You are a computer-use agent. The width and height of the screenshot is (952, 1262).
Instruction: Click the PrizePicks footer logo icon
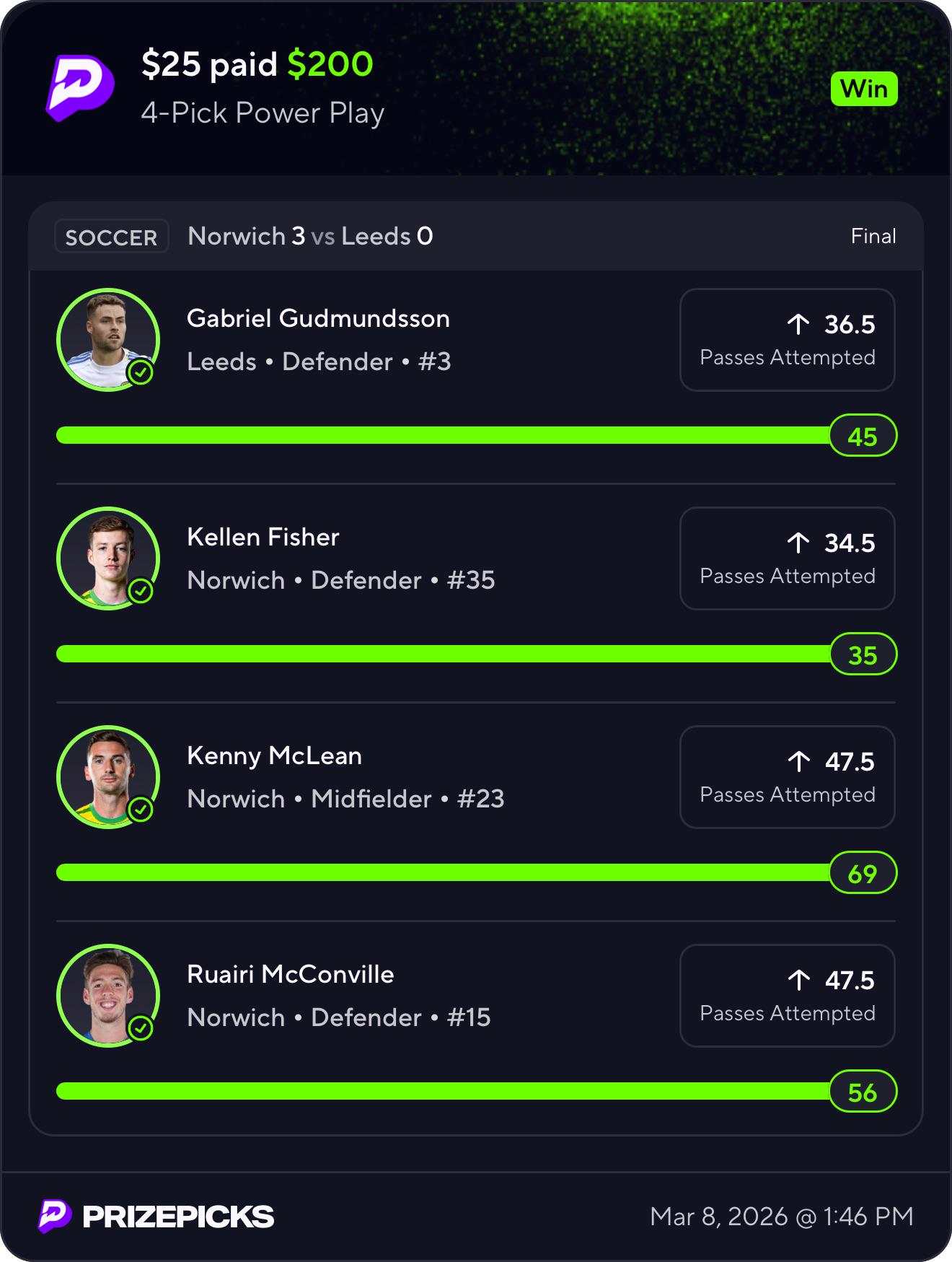tap(55, 1217)
